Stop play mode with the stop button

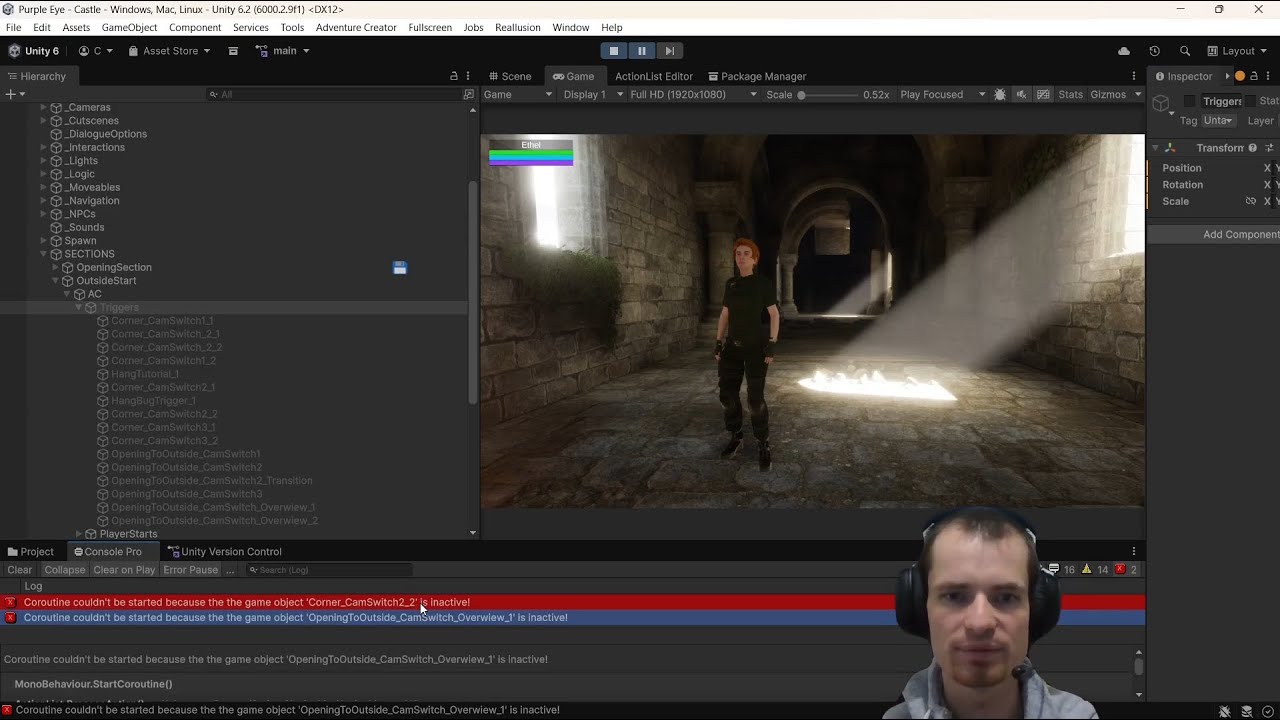[614, 51]
